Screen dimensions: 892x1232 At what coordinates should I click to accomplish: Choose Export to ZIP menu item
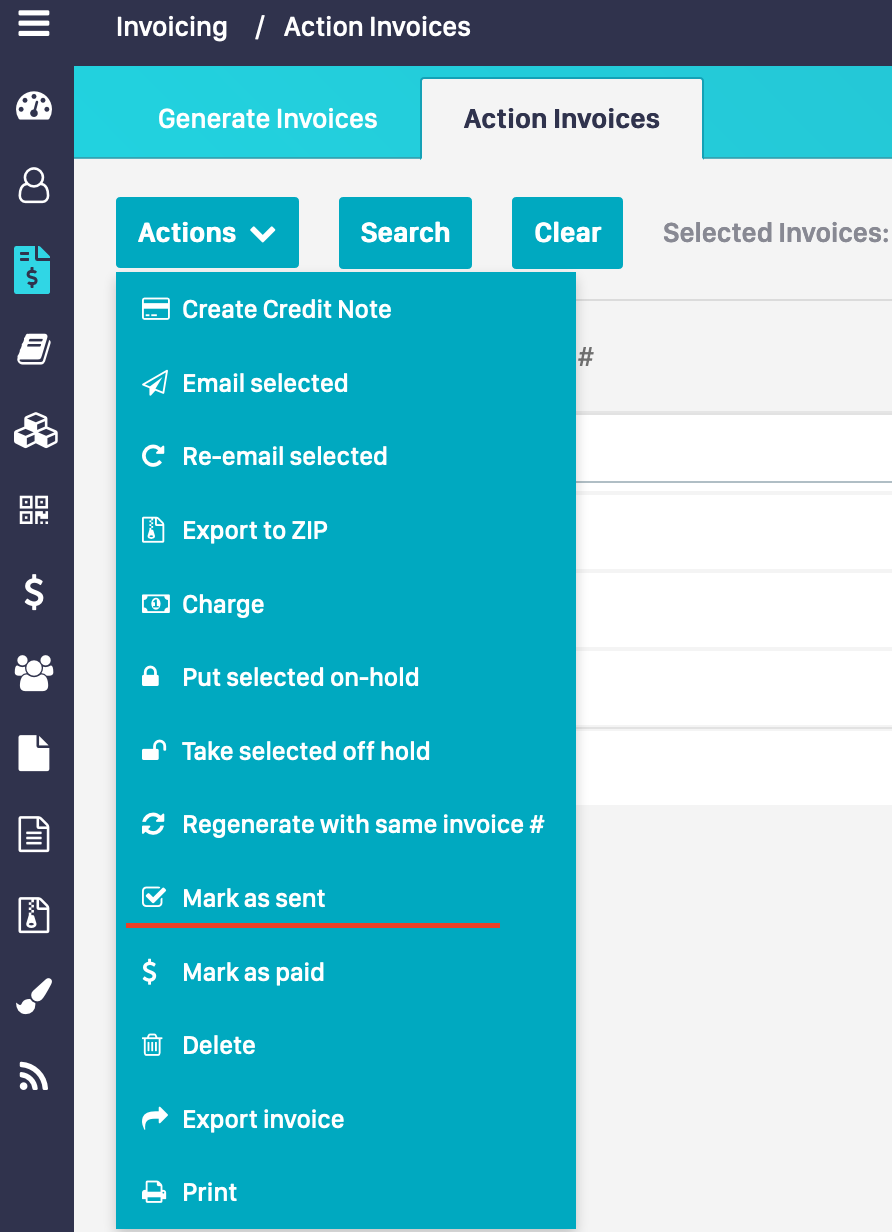pyautogui.click(x=255, y=531)
